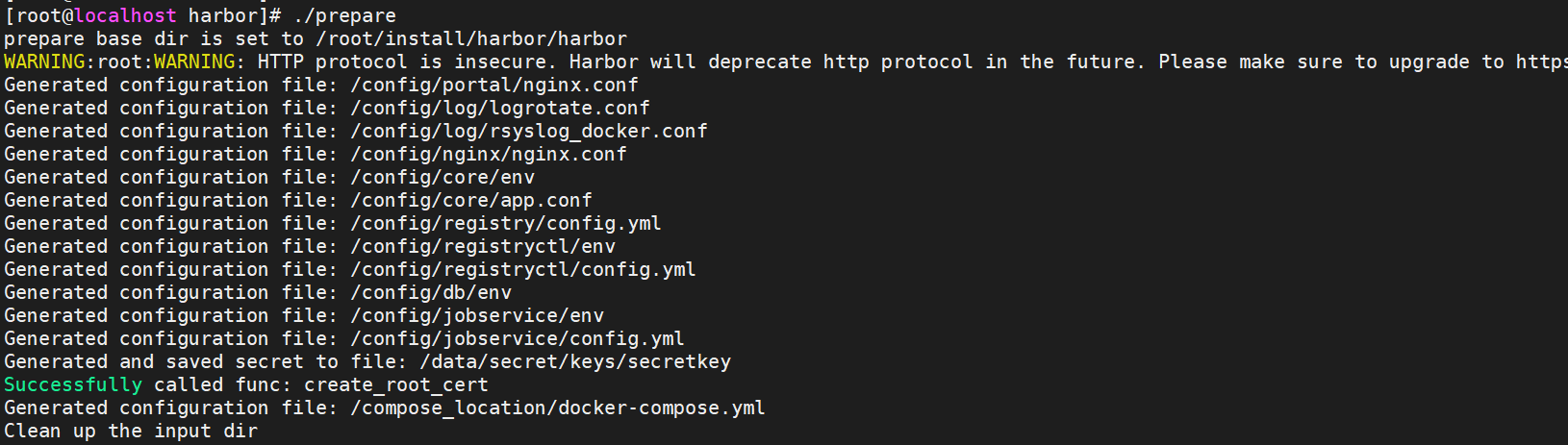Click path /config/db/env
The height and width of the screenshot is (445, 1568).
(x=431, y=292)
